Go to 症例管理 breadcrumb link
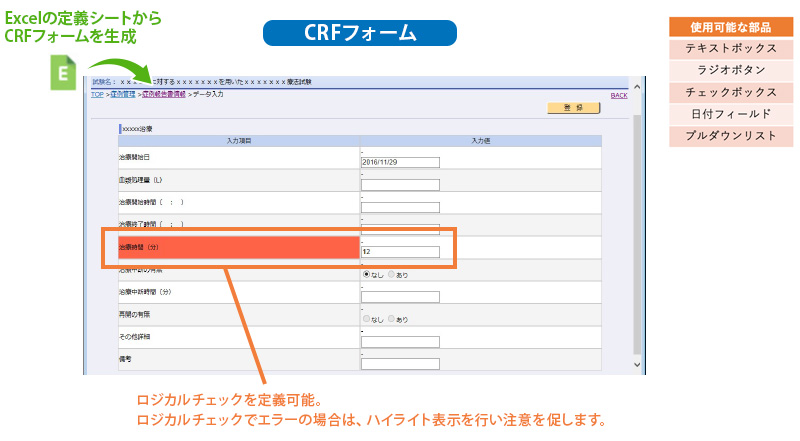Viewport: 800px width, 441px height. [123, 94]
